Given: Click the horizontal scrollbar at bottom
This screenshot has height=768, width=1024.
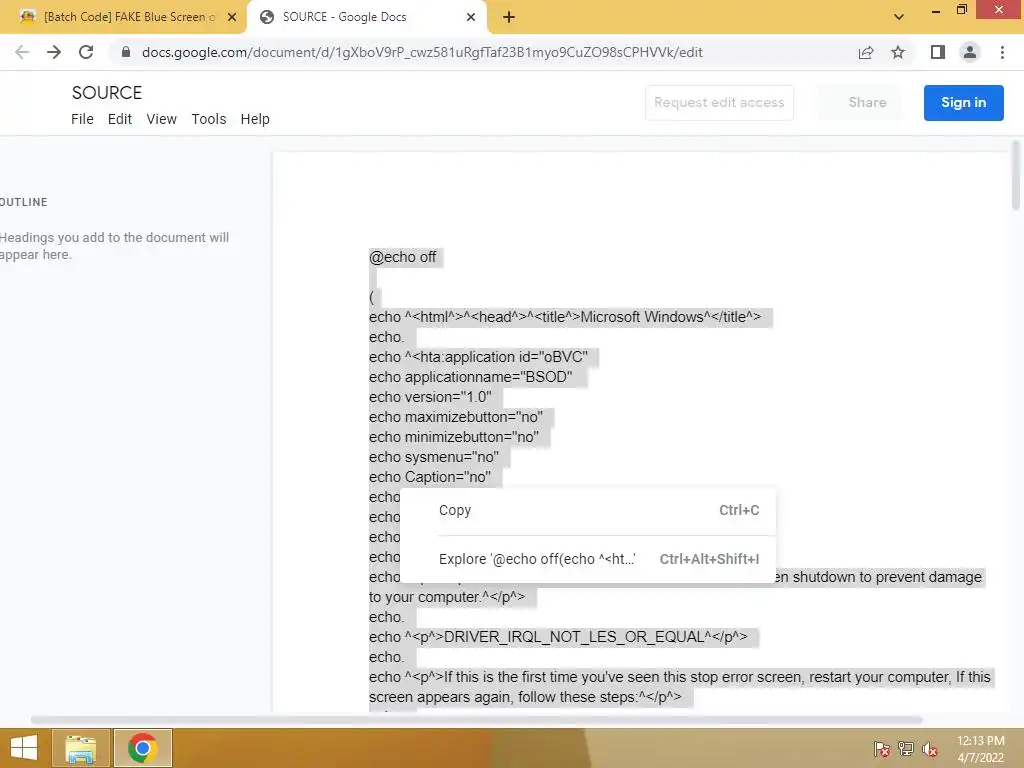Looking at the screenshot, I should point(477,720).
